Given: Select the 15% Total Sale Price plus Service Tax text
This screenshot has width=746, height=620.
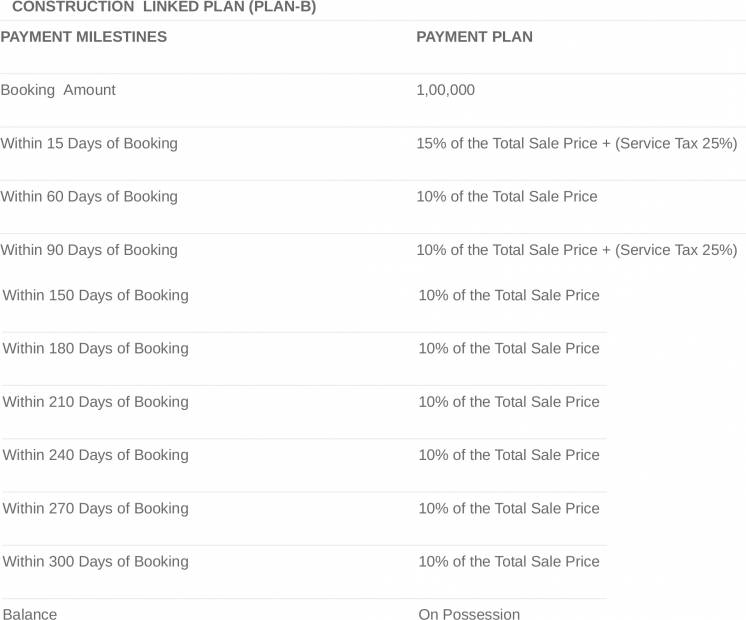Looking at the screenshot, I should coord(576,143).
